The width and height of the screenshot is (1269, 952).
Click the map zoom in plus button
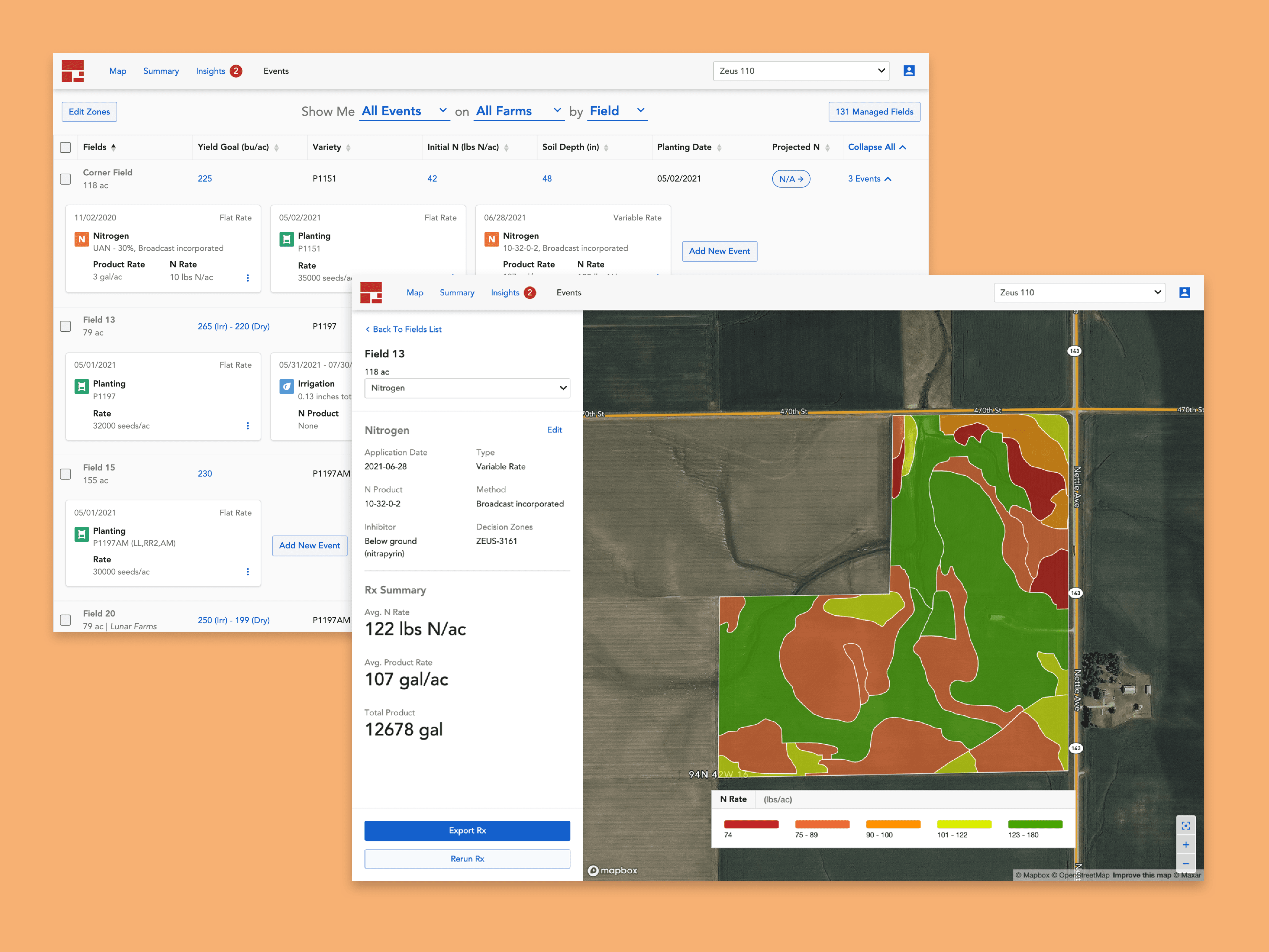point(1185,845)
